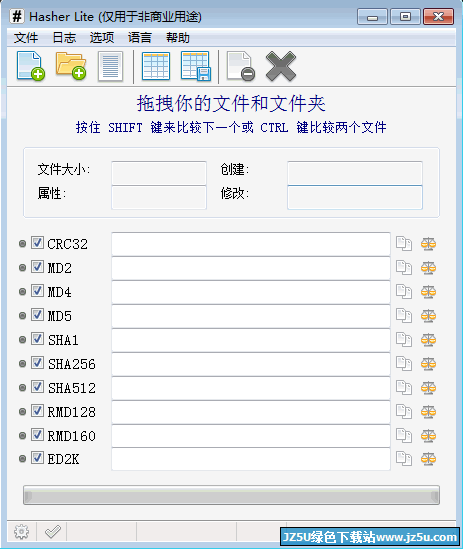Copy the SHA256 hash value
This screenshot has height=549, width=463.
point(404,364)
